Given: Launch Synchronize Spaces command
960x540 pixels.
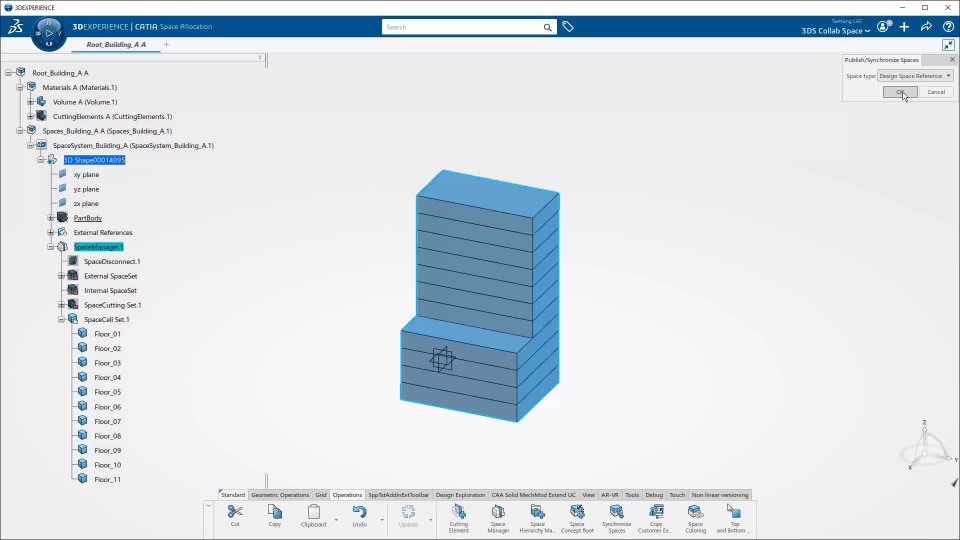Looking at the screenshot, I should pyautogui.click(x=616, y=518).
